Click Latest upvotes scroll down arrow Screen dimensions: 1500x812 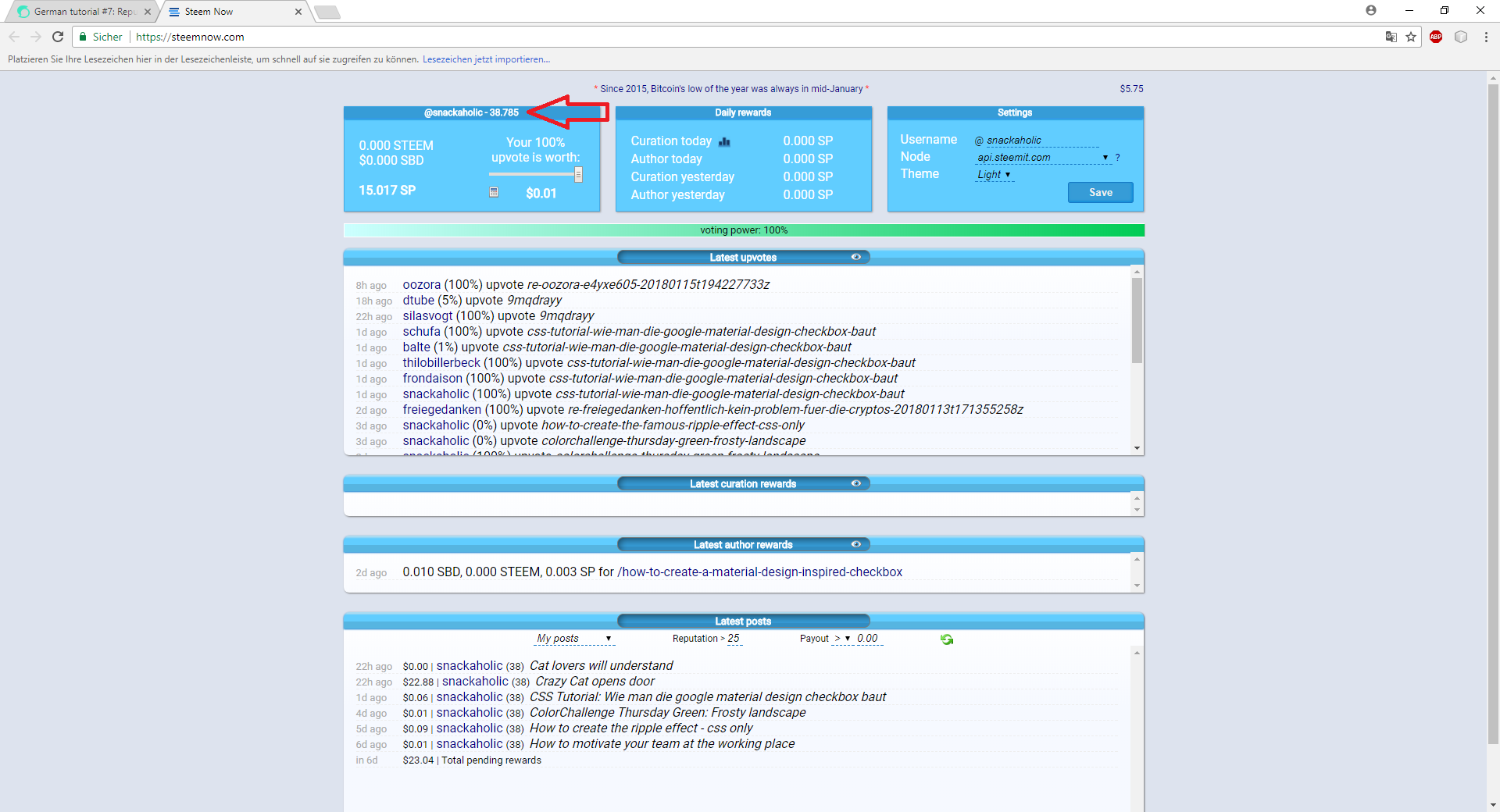[x=1137, y=448]
